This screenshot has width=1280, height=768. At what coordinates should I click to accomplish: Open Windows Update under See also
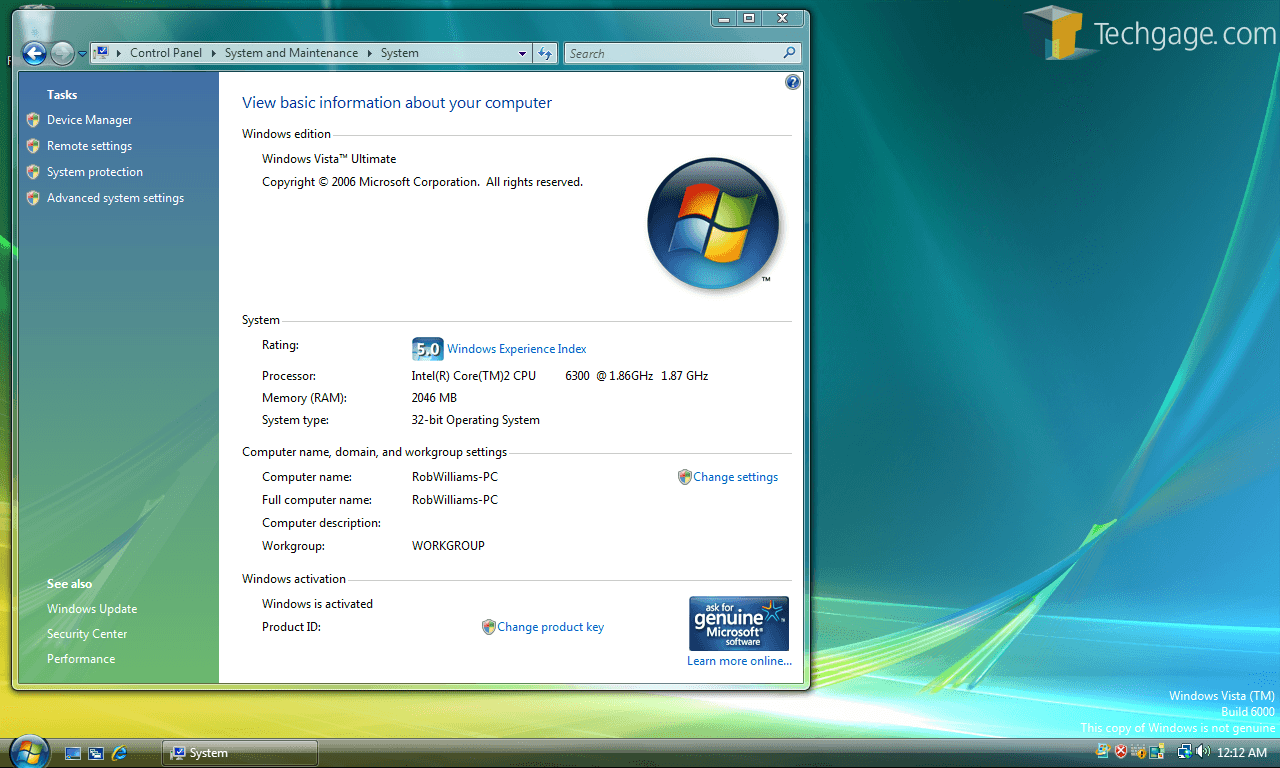coord(92,609)
